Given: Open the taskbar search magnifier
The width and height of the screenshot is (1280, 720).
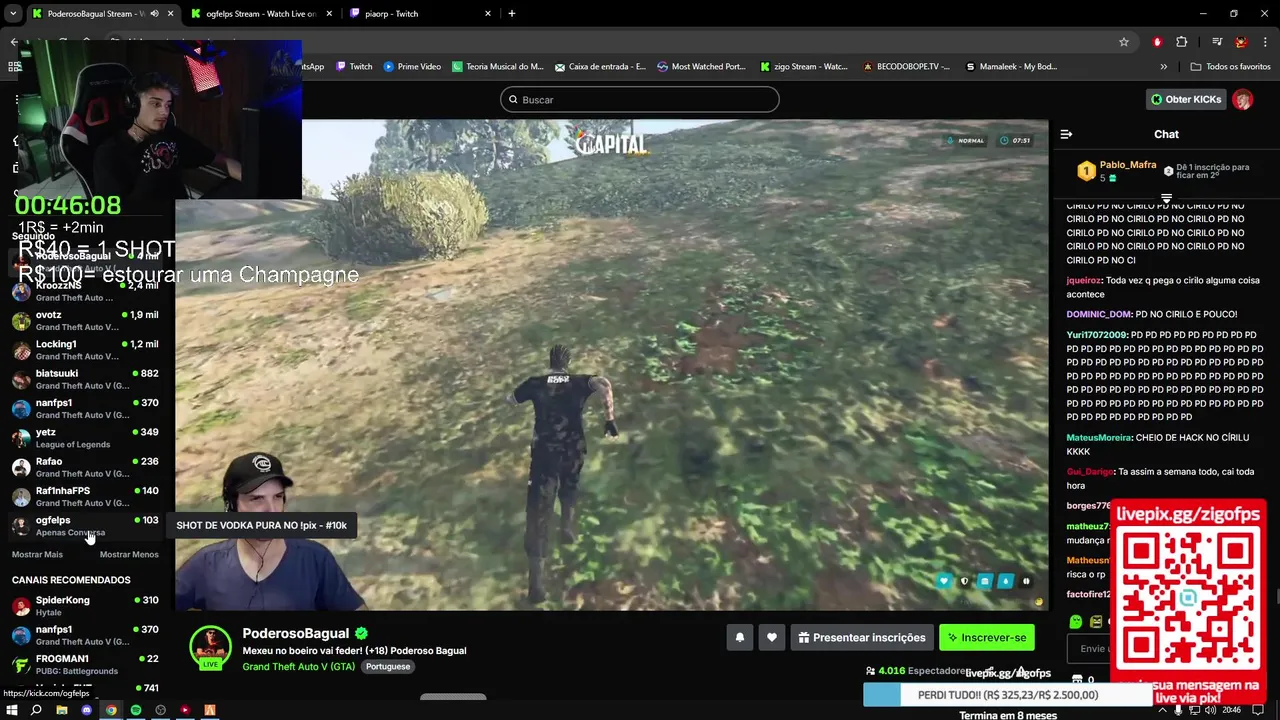Looking at the screenshot, I should (36, 710).
